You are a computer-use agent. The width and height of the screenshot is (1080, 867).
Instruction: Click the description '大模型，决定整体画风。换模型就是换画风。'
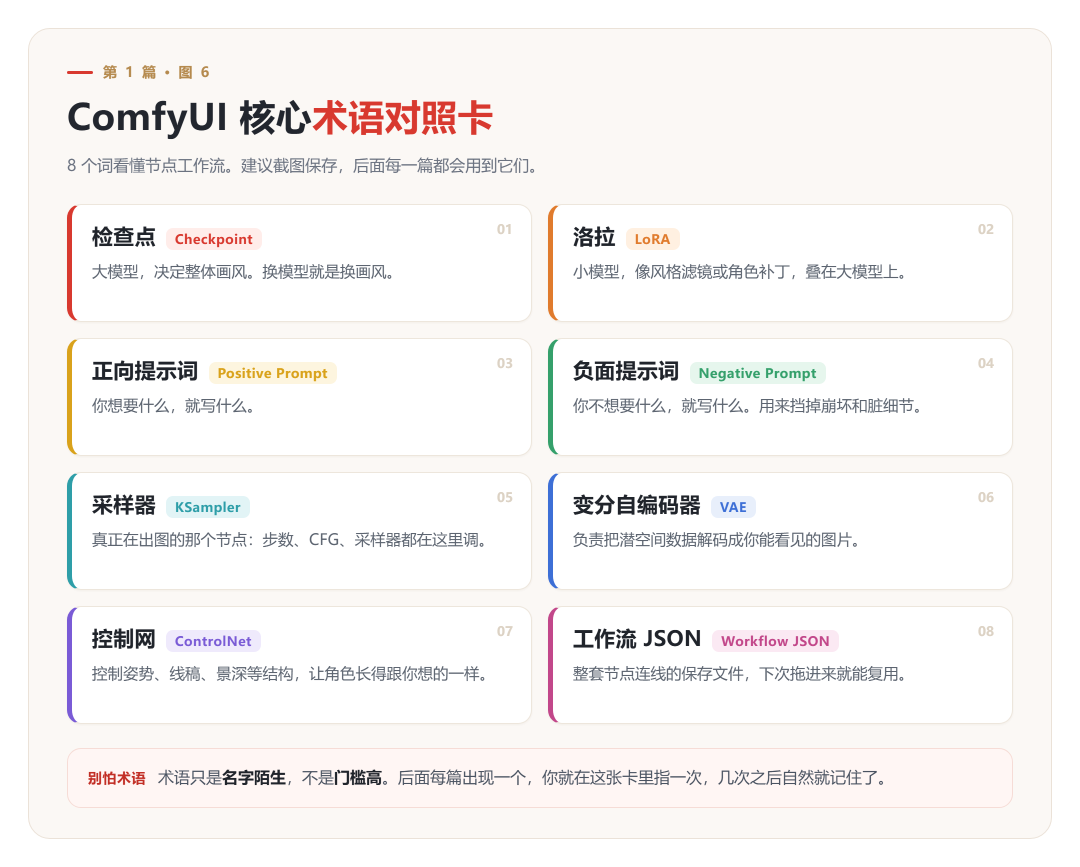242,272
